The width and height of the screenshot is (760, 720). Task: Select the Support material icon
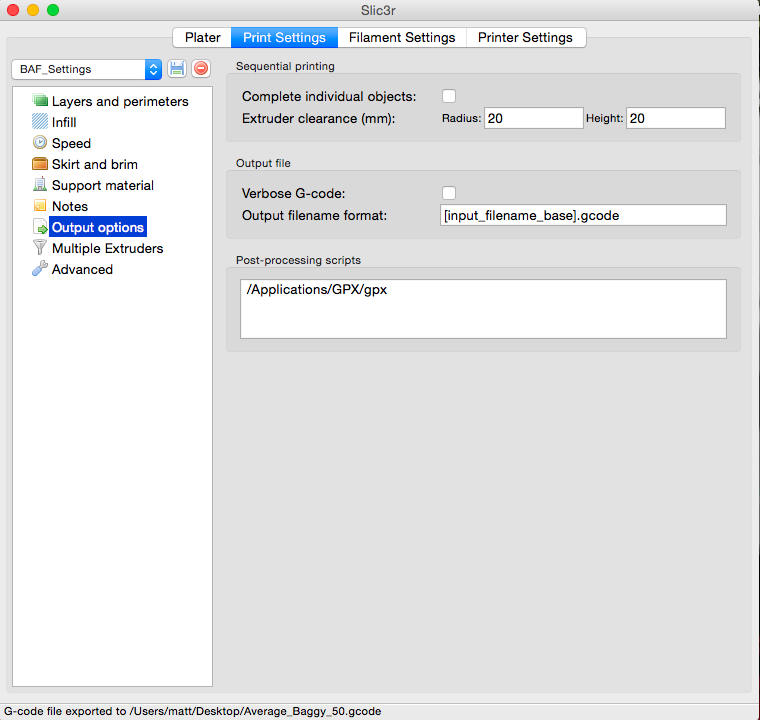click(x=40, y=185)
